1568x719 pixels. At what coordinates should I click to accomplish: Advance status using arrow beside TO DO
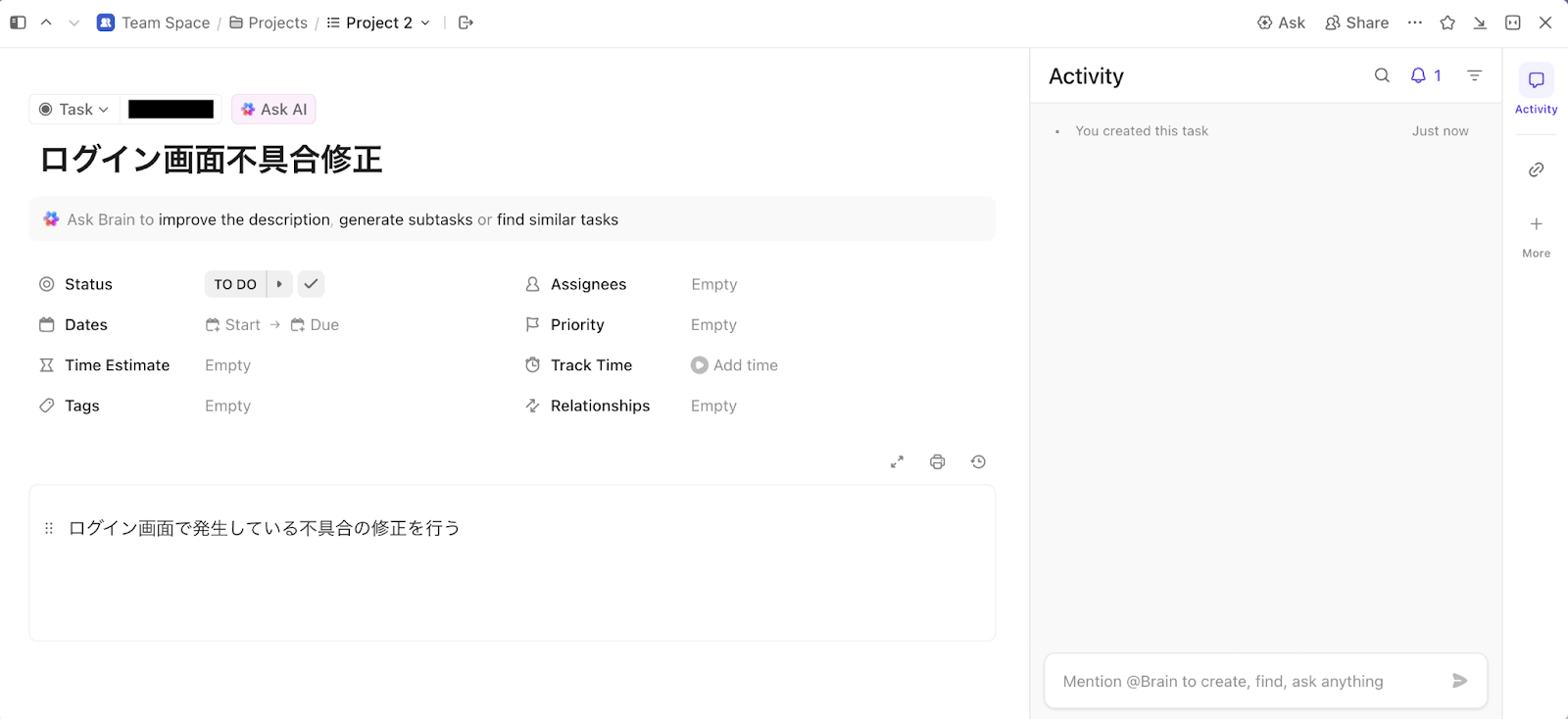click(279, 284)
